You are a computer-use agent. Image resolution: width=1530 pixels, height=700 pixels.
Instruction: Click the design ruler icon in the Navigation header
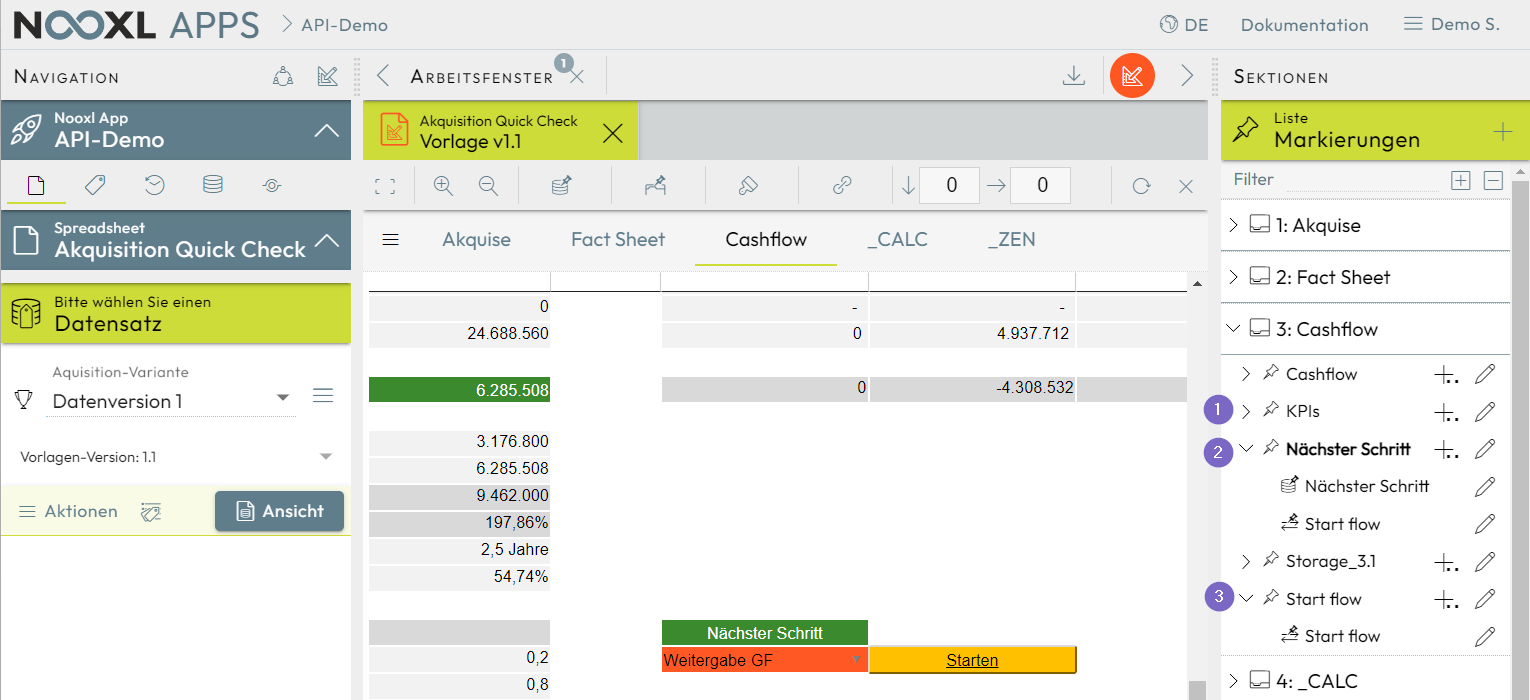(327, 76)
